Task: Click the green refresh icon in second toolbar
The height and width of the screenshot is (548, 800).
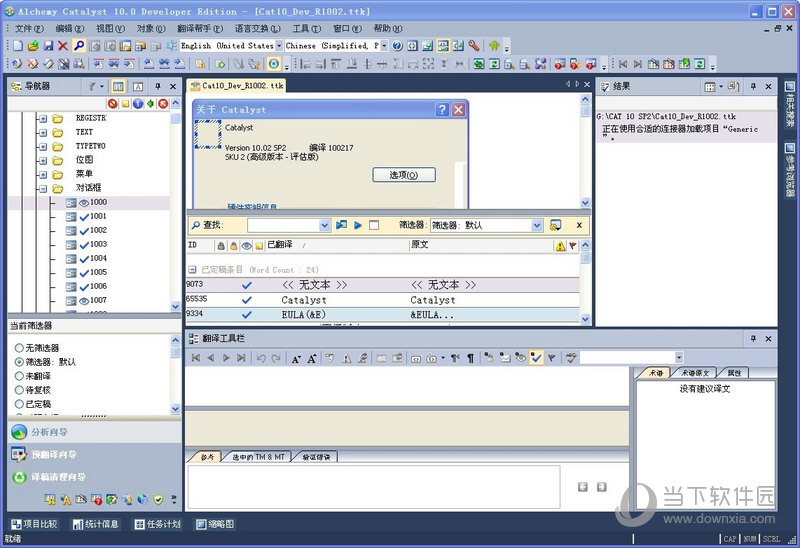Action: coord(494,64)
